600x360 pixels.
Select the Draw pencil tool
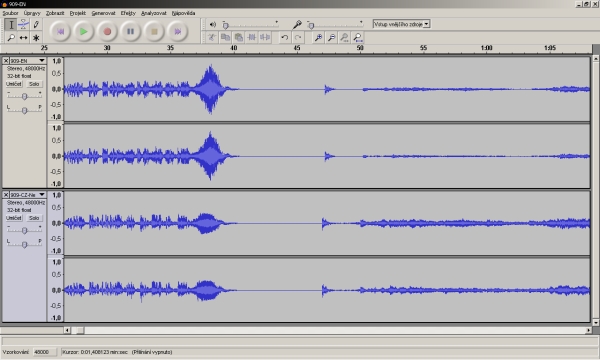click(x=36, y=25)
